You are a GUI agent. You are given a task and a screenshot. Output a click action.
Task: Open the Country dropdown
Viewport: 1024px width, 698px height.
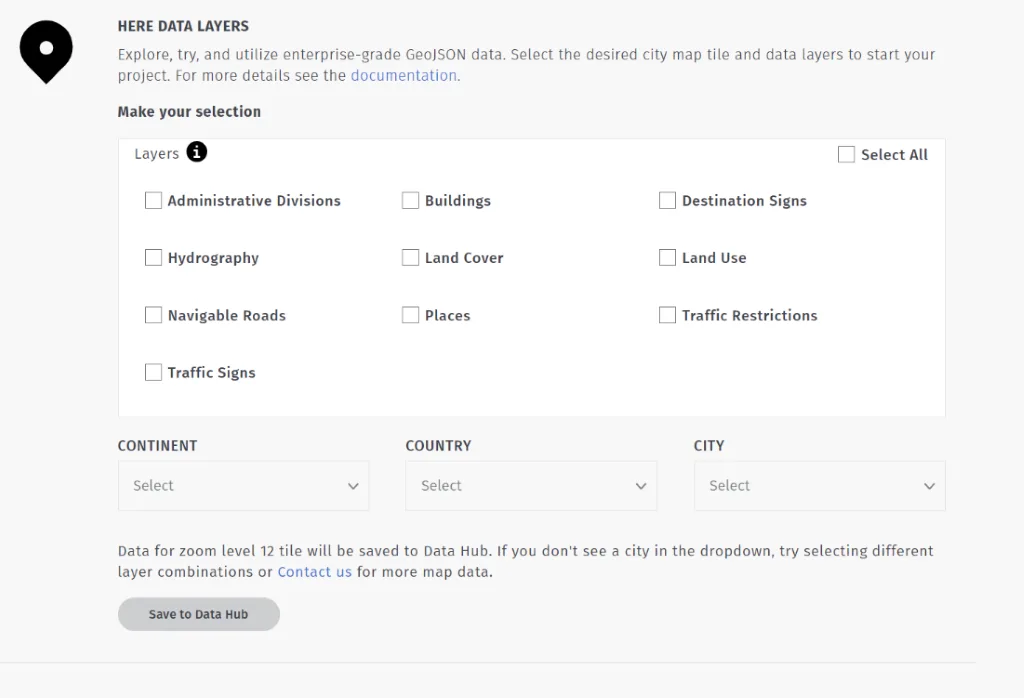coord(531,486)
